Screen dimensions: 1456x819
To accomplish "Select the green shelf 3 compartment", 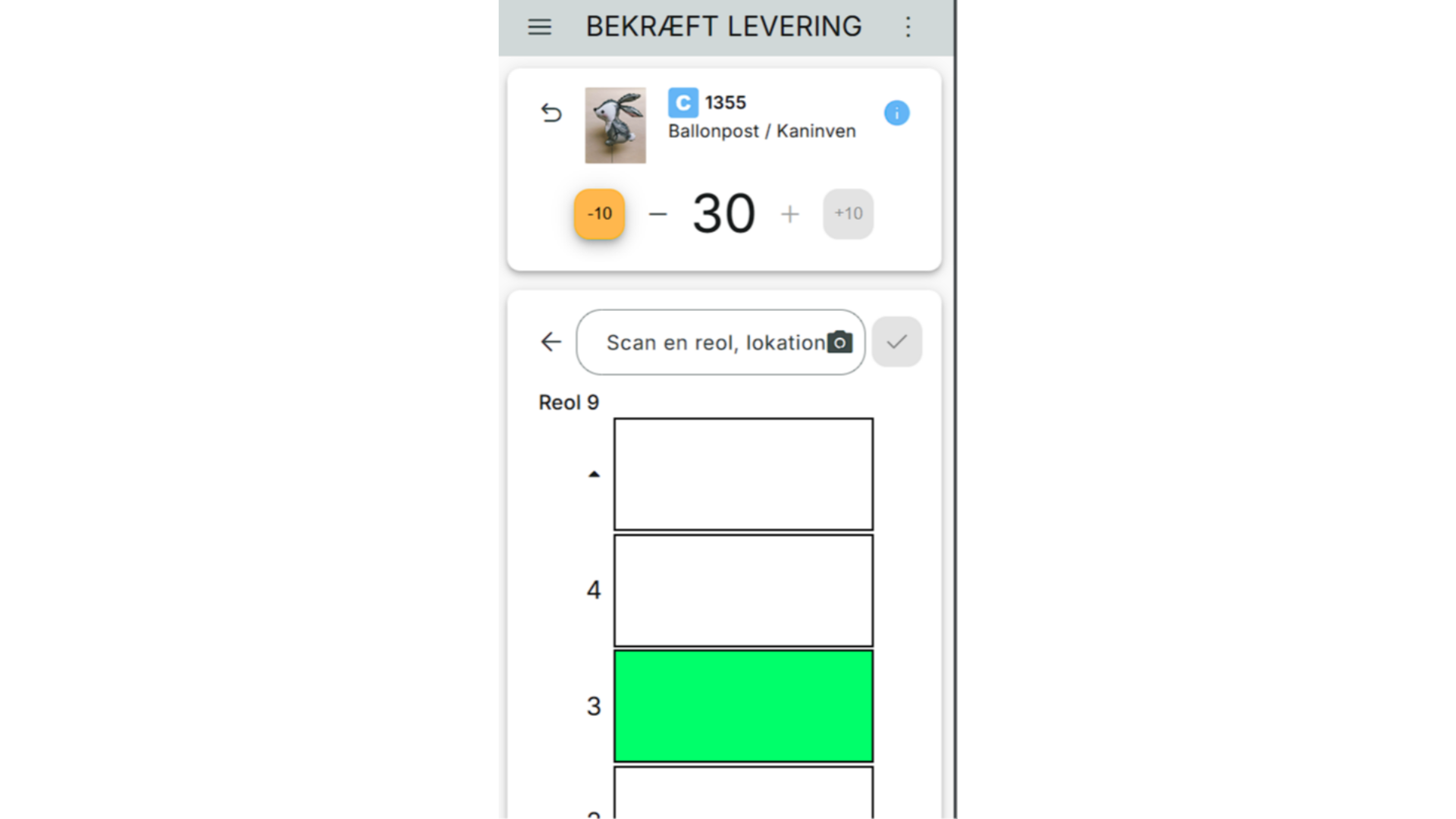I will [743, 706].
